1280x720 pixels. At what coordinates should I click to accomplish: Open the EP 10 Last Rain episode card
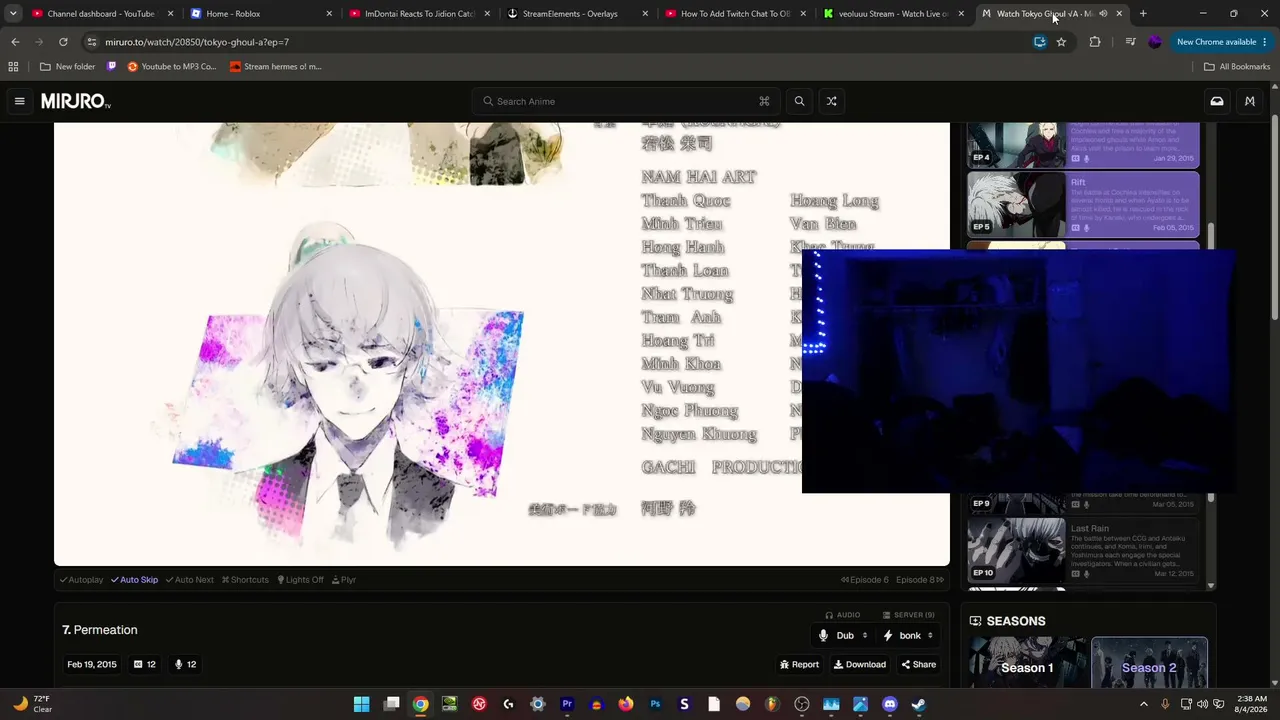1083,549
